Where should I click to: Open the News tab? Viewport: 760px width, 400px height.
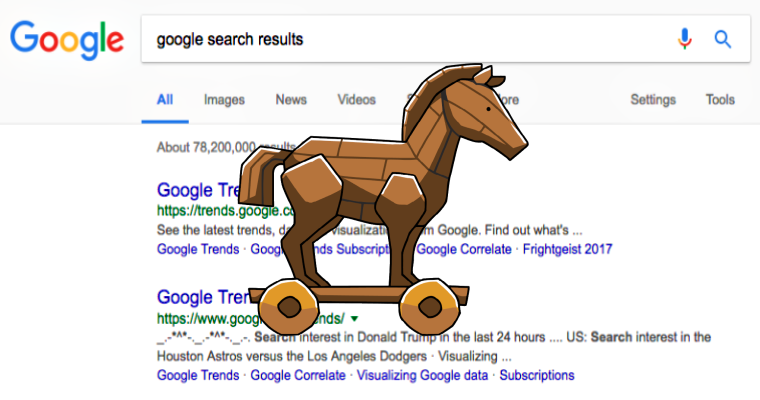coord(291,100)
